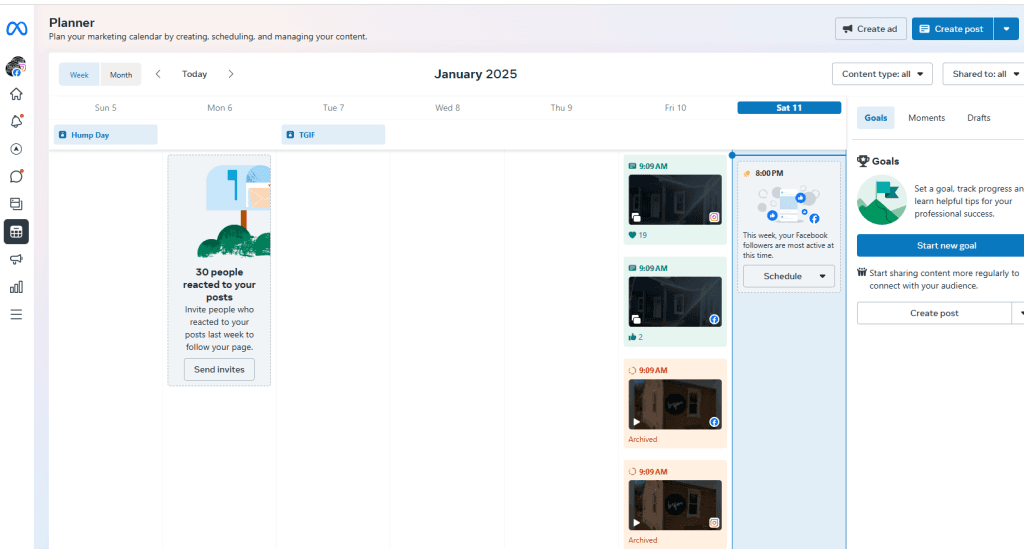Open Notifications bell in sidebar
1024x549 pixels.
16,122
